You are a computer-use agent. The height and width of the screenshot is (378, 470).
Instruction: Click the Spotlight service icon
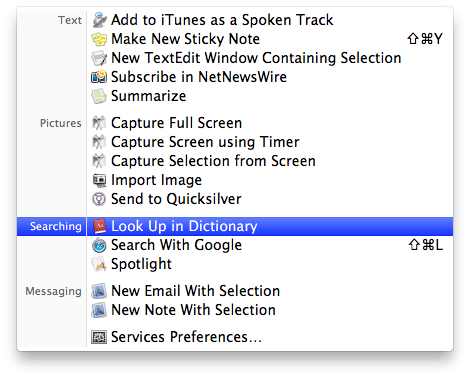click(99, 264)
